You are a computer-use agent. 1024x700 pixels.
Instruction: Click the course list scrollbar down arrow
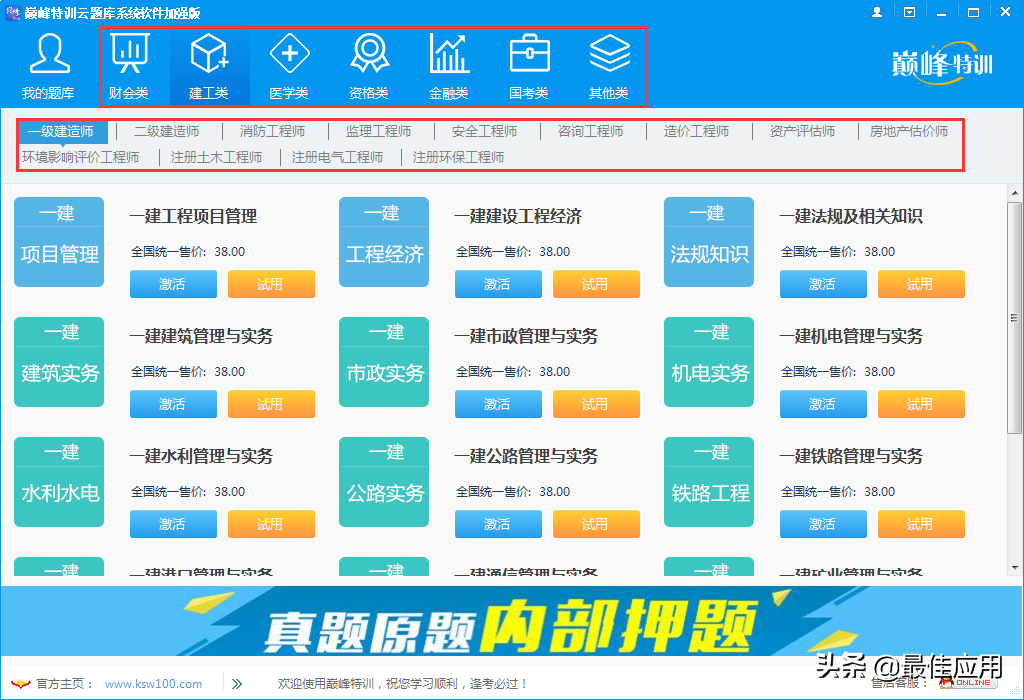(x=1014, y=568)
